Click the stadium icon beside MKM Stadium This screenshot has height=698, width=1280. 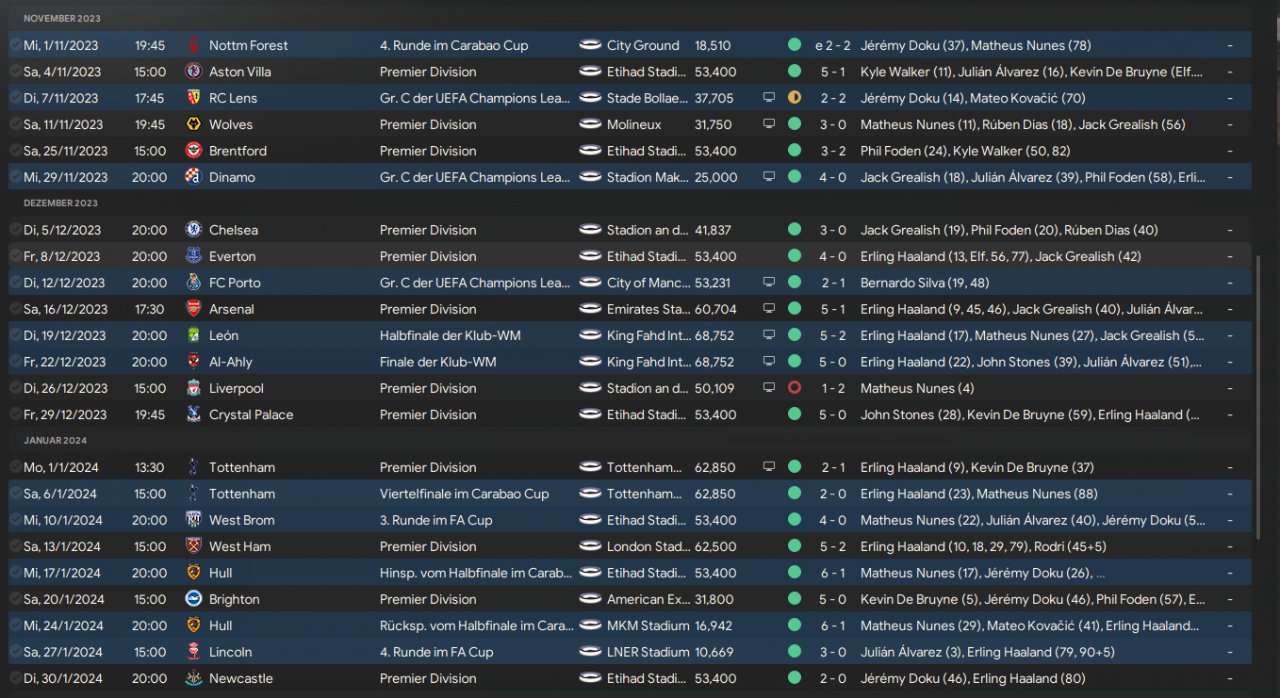tap(590, 626)
